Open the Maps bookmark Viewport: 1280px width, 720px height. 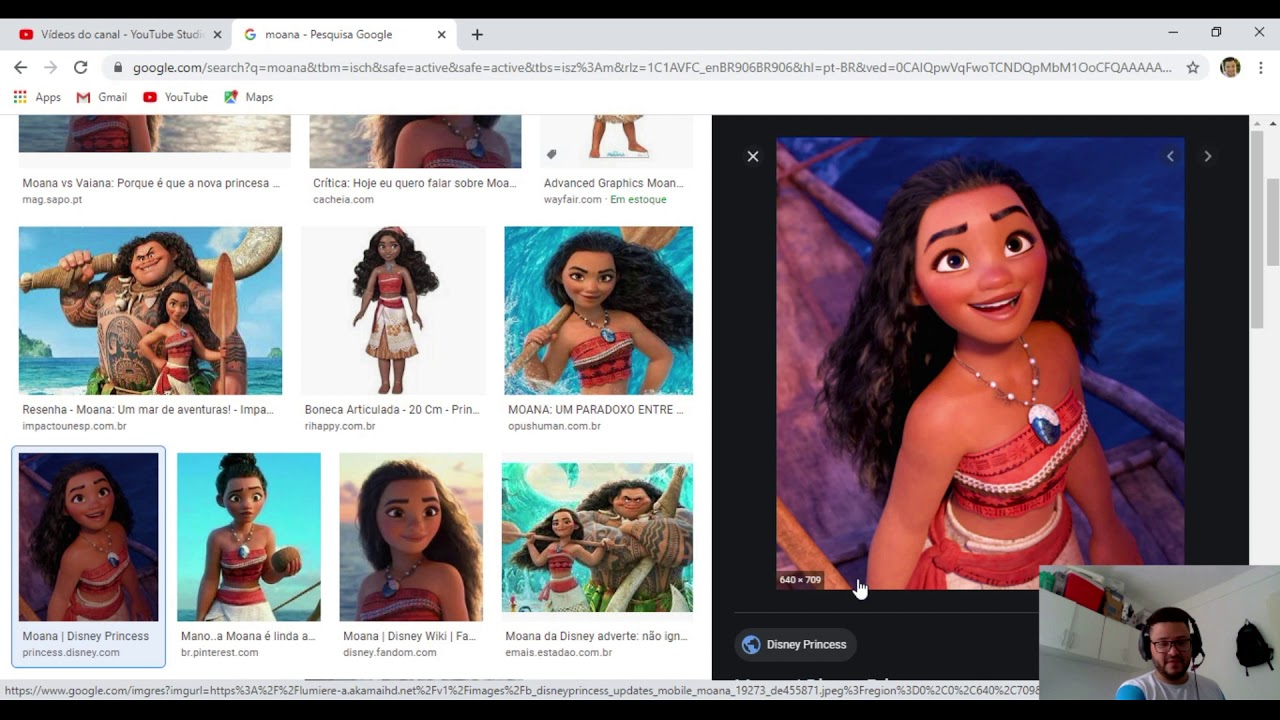click(x=248, y=97)
